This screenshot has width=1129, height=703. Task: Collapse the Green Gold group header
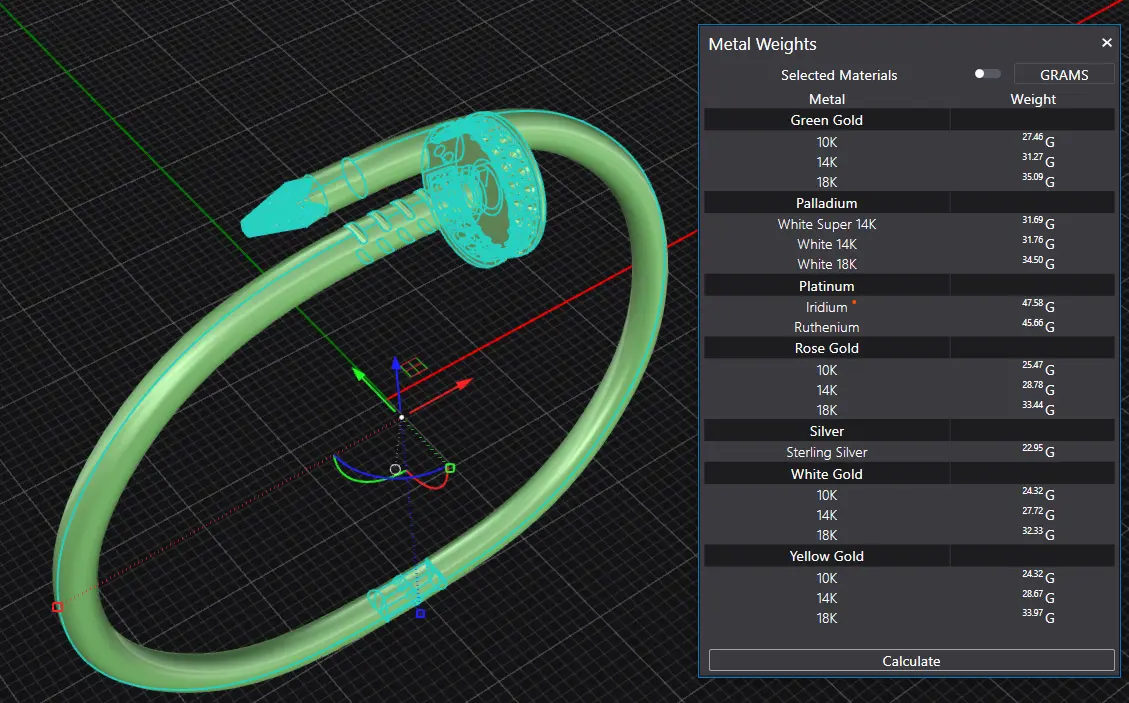(826, 120)
